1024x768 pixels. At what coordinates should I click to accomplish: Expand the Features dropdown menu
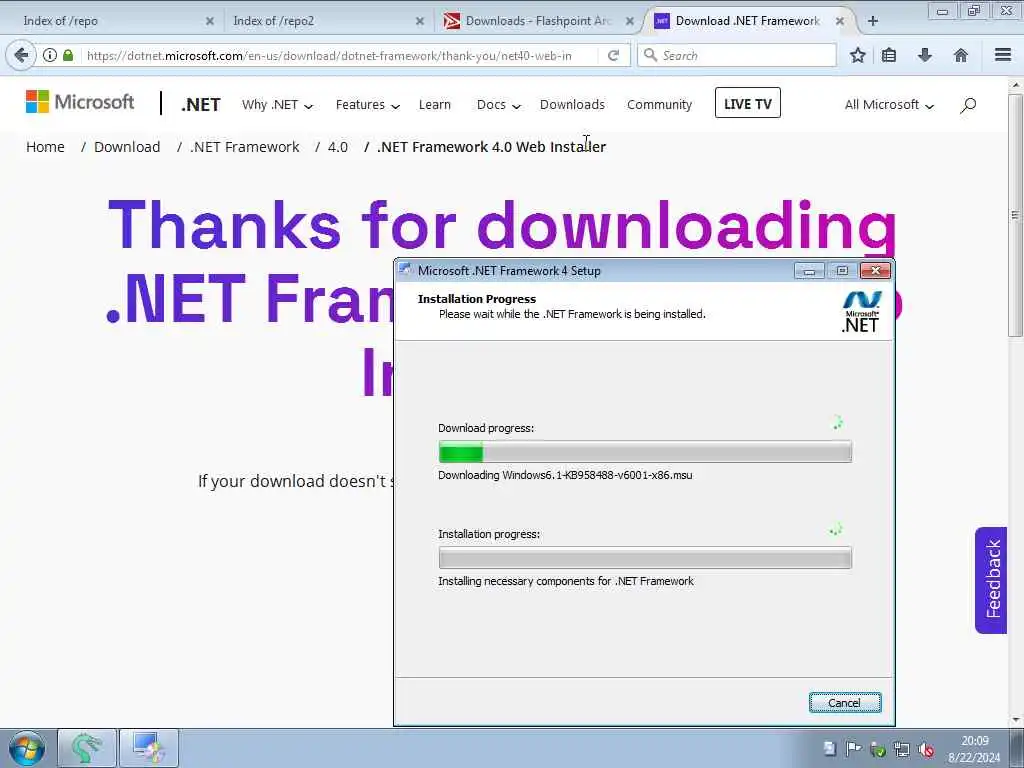tap(367, 104)
